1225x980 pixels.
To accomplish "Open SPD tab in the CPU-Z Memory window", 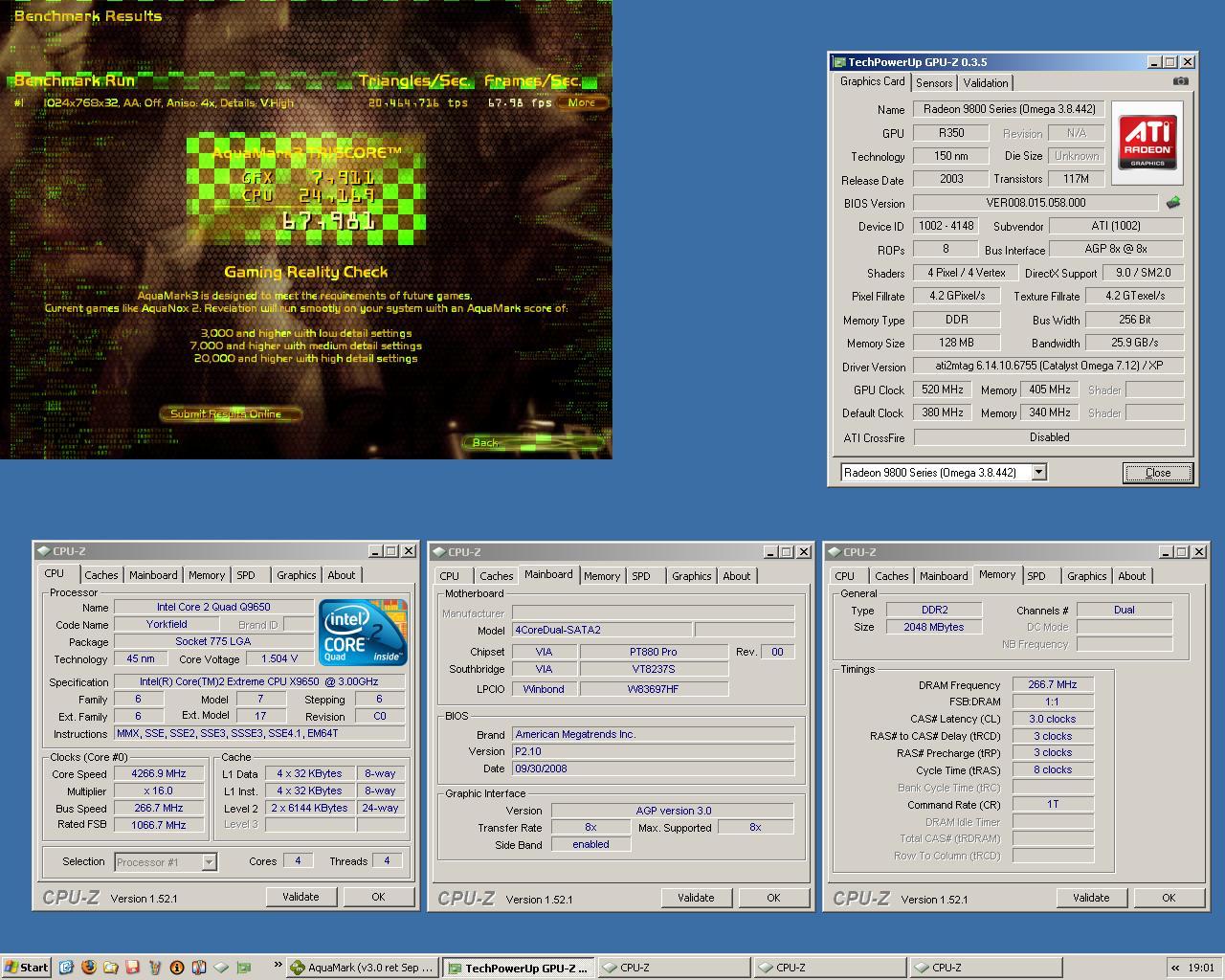I will (1036, 576).
